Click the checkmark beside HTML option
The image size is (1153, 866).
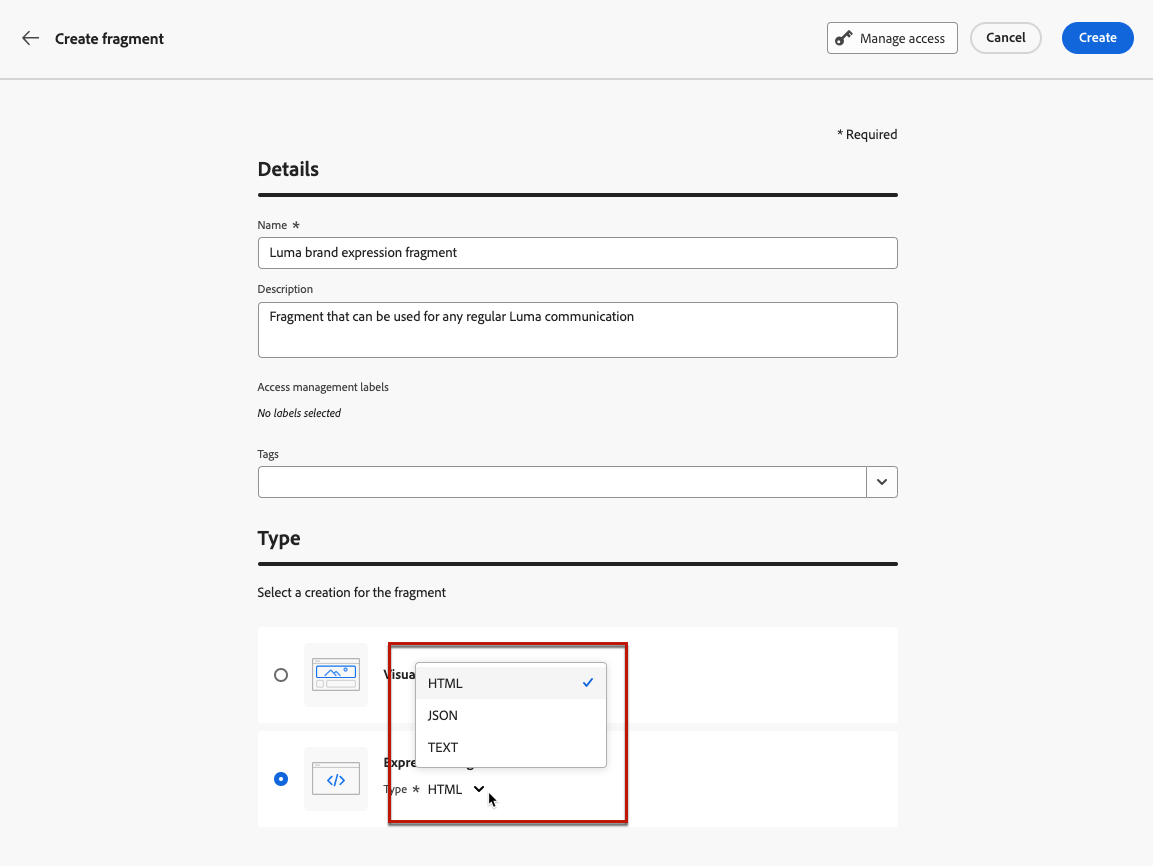click(x=588, y=683)
